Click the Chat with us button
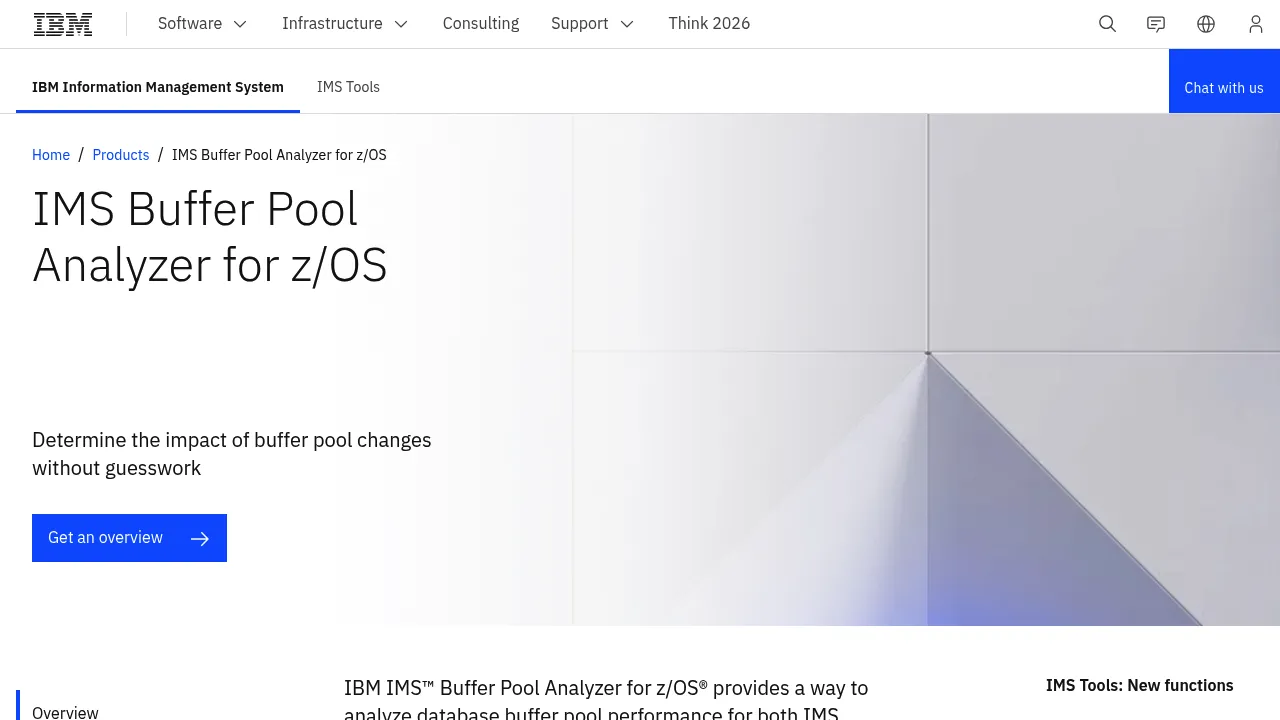 pos(1224,81)
